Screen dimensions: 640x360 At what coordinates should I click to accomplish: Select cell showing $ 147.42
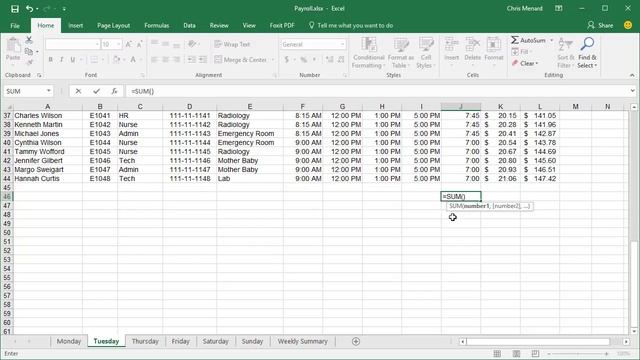point(540,179)
